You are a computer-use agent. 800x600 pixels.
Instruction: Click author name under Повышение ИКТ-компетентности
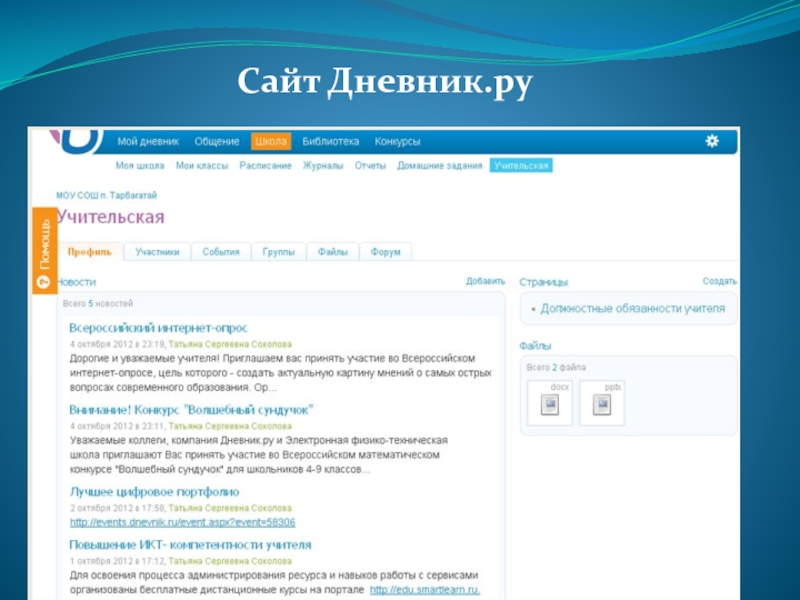[x=230, y=561]
